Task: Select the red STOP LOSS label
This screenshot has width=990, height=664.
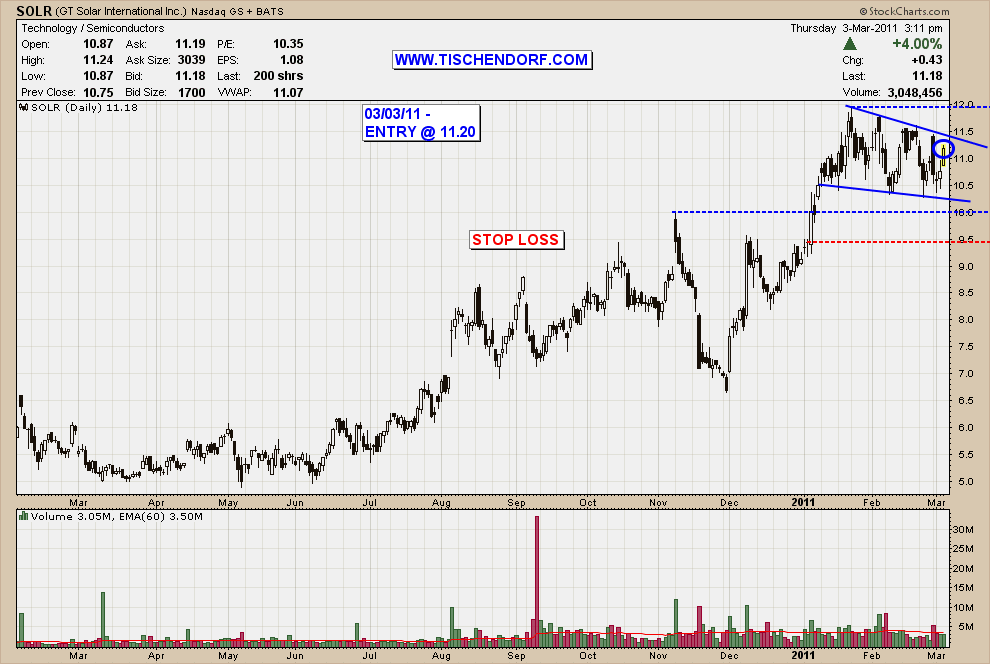Action: (515, 239)
